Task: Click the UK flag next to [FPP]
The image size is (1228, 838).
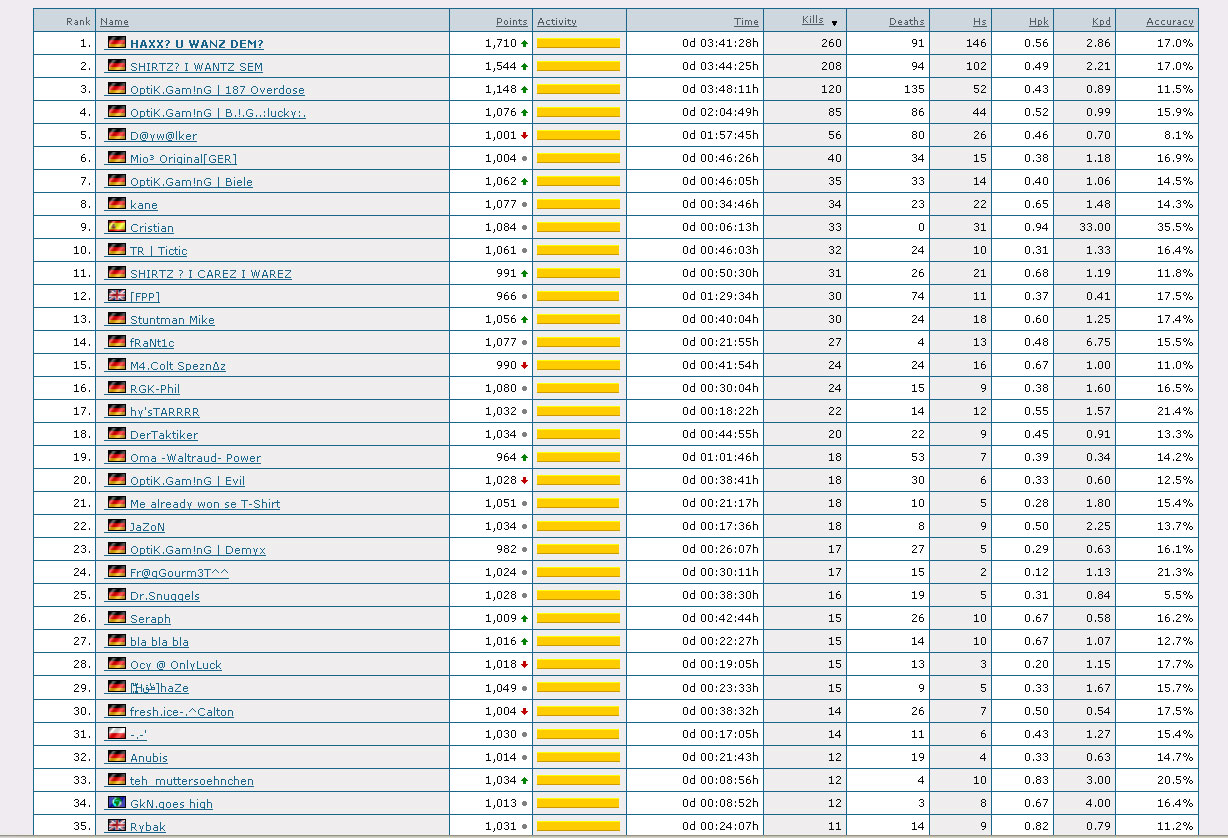Action: (116, 296)
